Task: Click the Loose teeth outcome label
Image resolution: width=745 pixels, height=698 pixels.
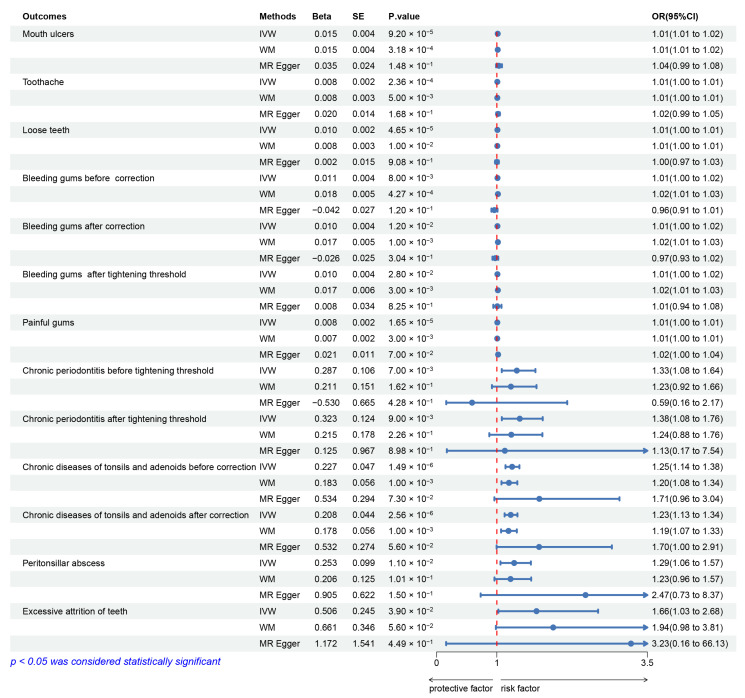Action: tap(46, 130)
